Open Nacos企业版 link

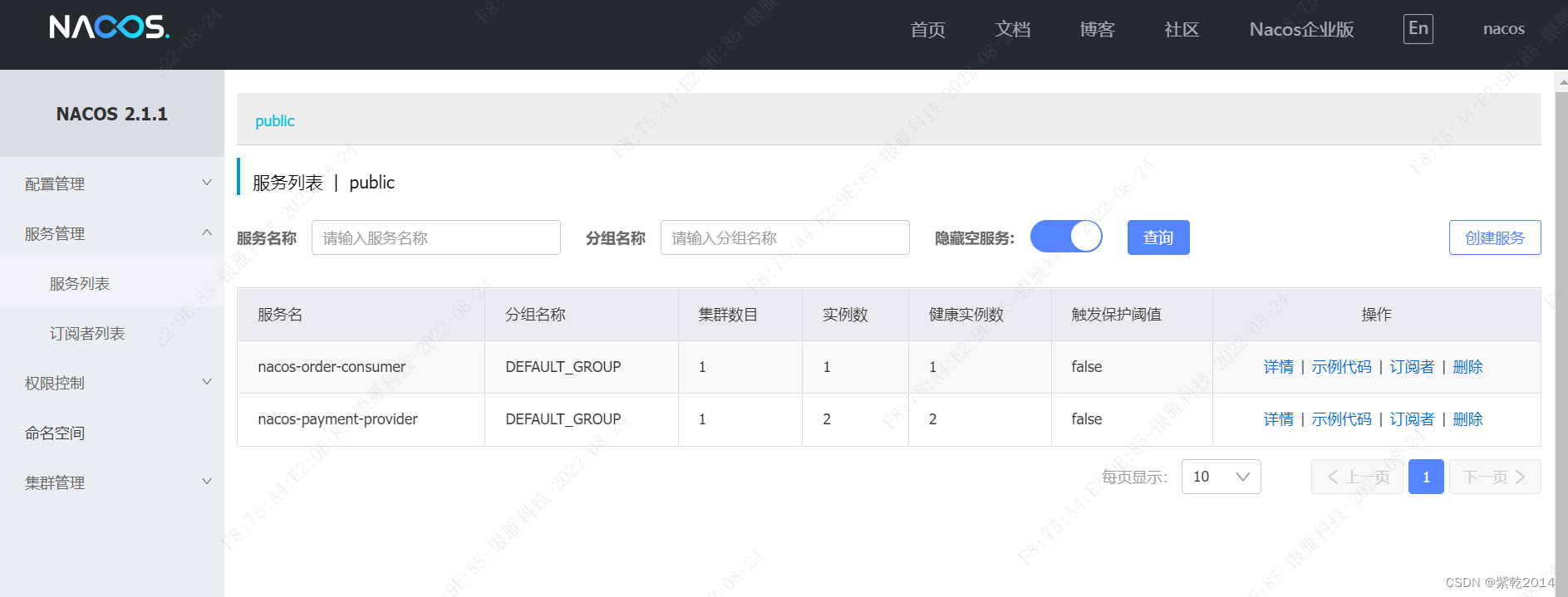tap(1301, 30)
